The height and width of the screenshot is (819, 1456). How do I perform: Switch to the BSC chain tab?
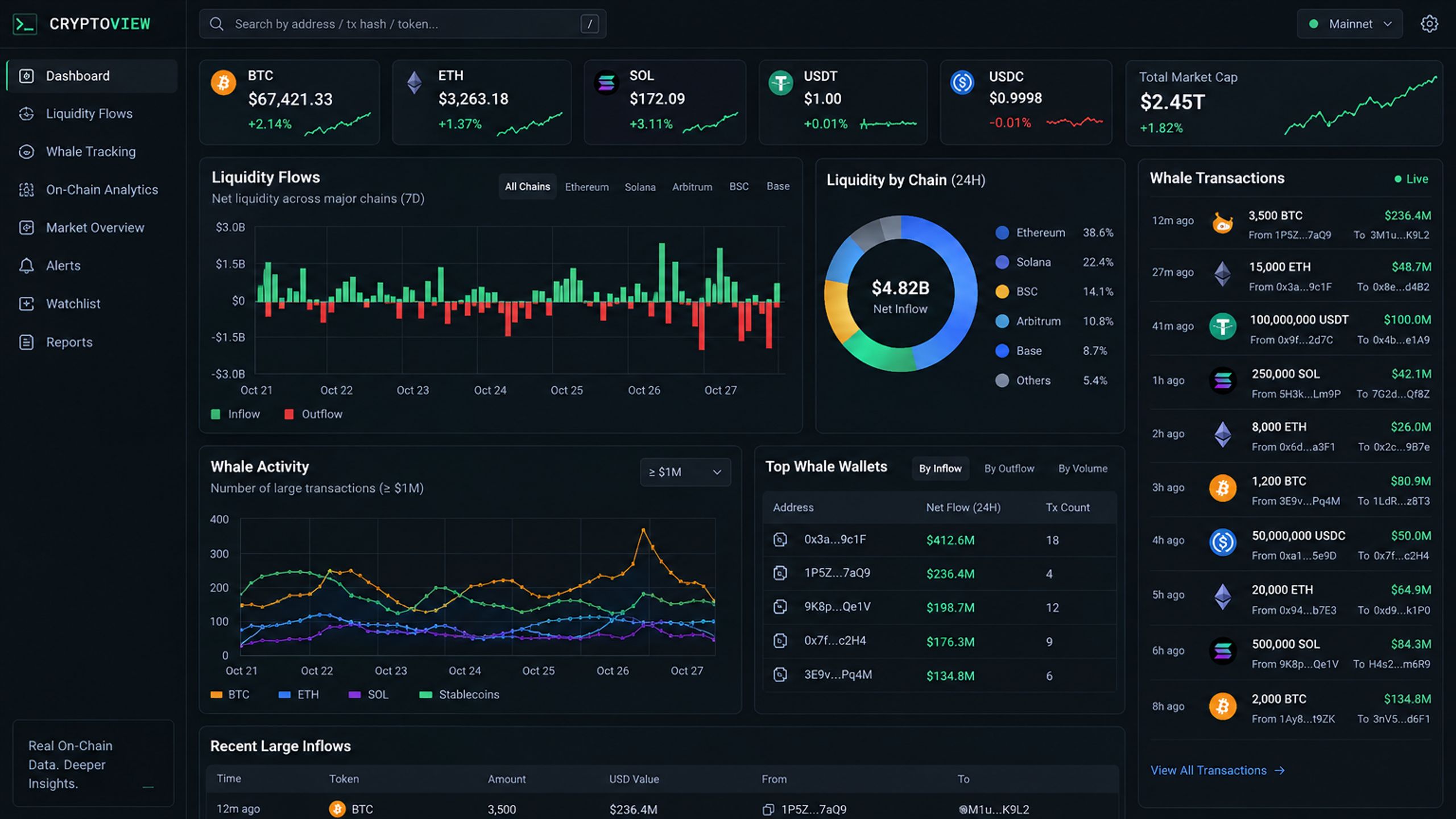point(739,187)
